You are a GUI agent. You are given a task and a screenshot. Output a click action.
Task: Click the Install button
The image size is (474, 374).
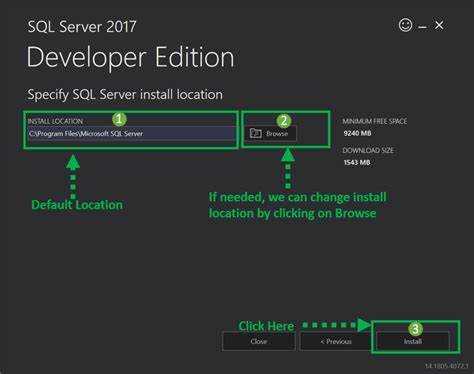point(413,341)
